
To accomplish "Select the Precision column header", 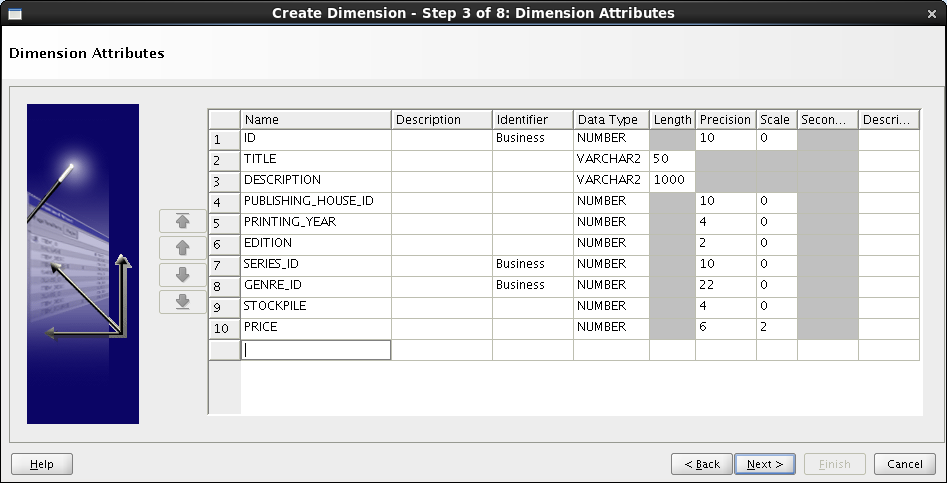I will [725, 120].
